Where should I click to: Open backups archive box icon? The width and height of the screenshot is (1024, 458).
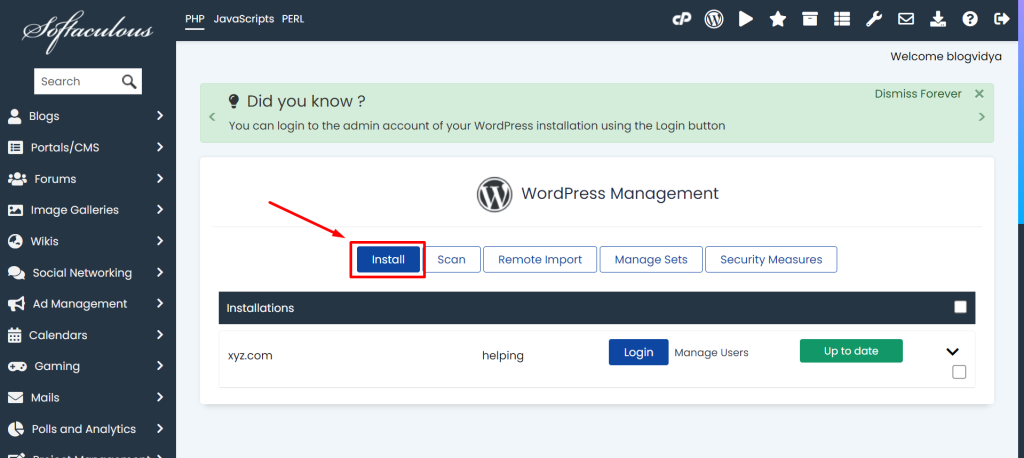[810, 20]
